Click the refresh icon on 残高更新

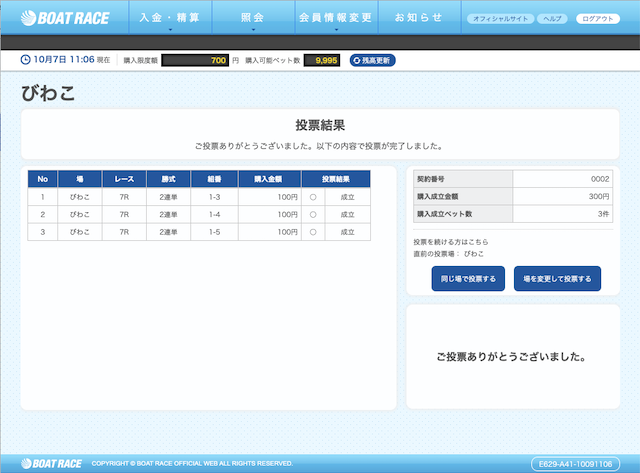tap(356, 61)
